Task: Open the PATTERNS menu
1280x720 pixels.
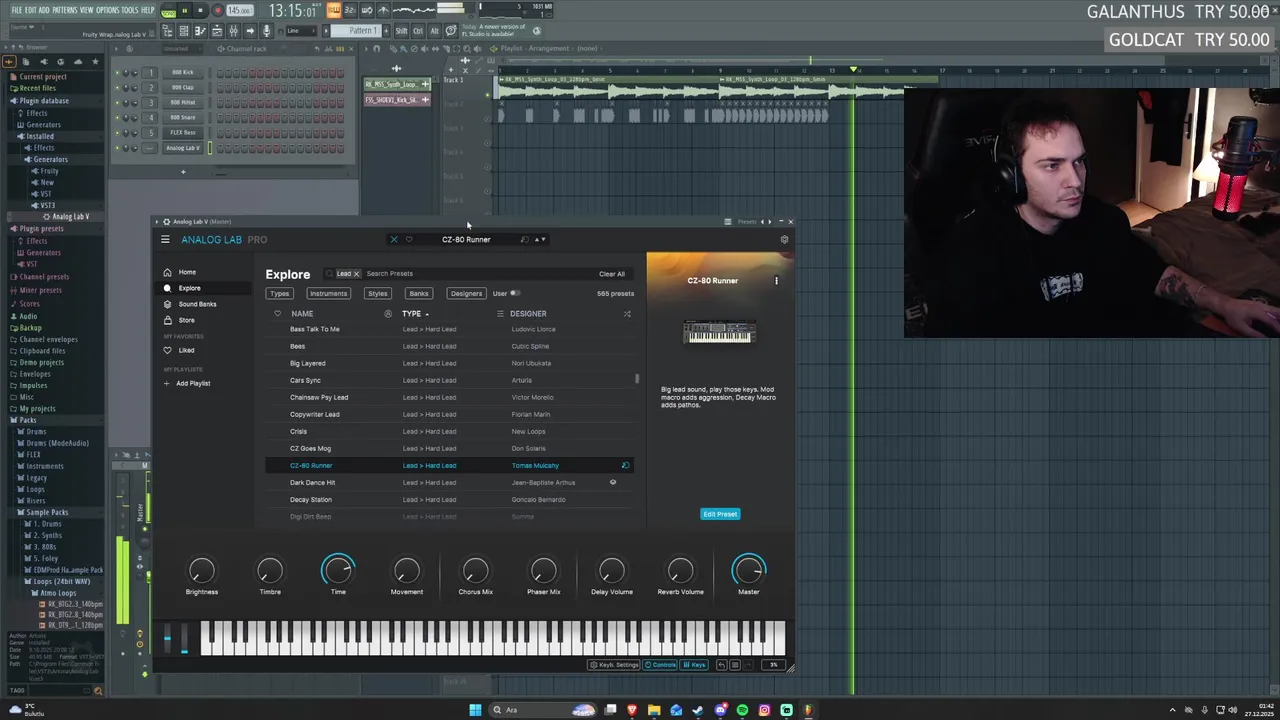Action: point(65,10)
